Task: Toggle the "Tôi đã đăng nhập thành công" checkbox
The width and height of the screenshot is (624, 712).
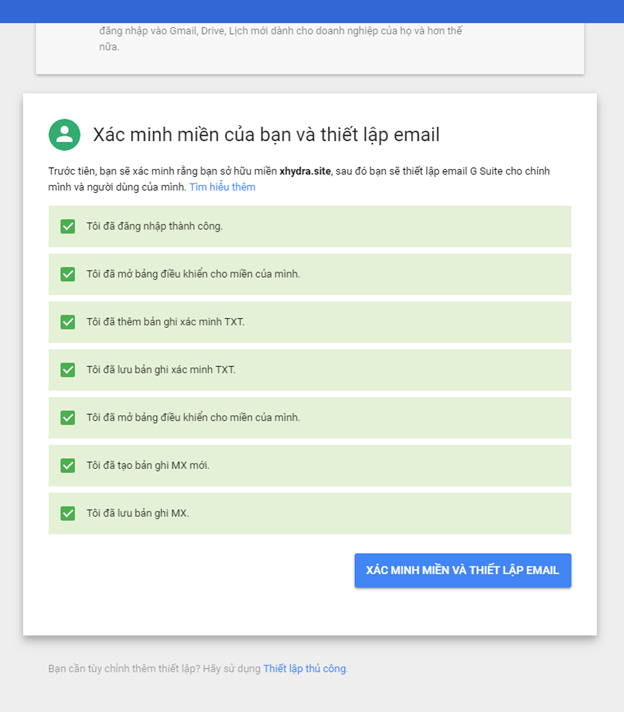Action: [x=68, y=226]
